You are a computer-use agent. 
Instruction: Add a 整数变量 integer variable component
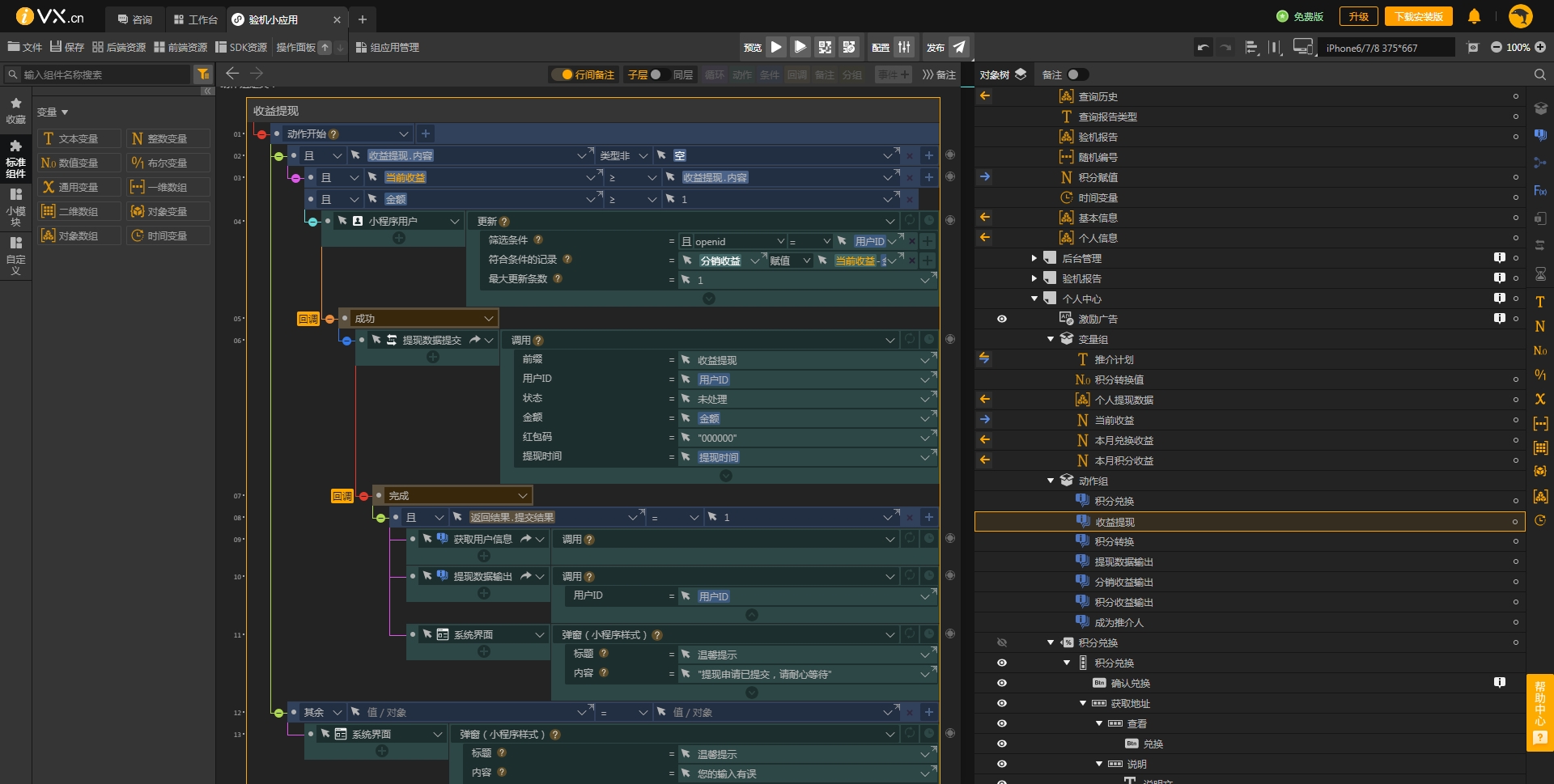coord(168,139)
